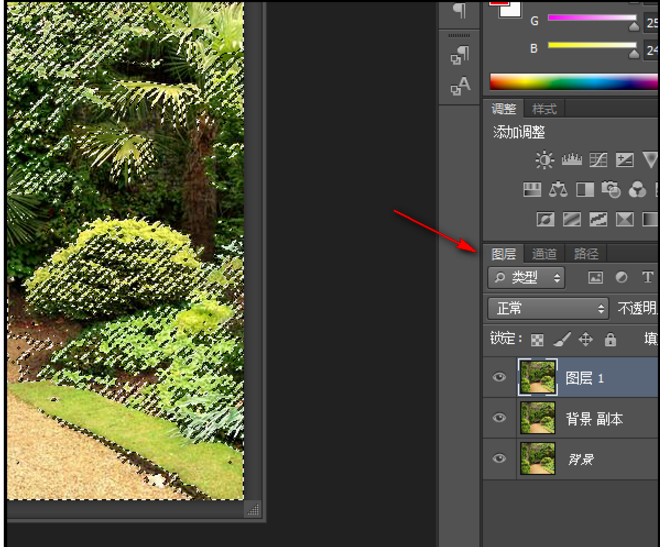Switch to the 路径 tab
Image resolution: width=660 pixels, height=547 pixels.
(x=586, y=254)
